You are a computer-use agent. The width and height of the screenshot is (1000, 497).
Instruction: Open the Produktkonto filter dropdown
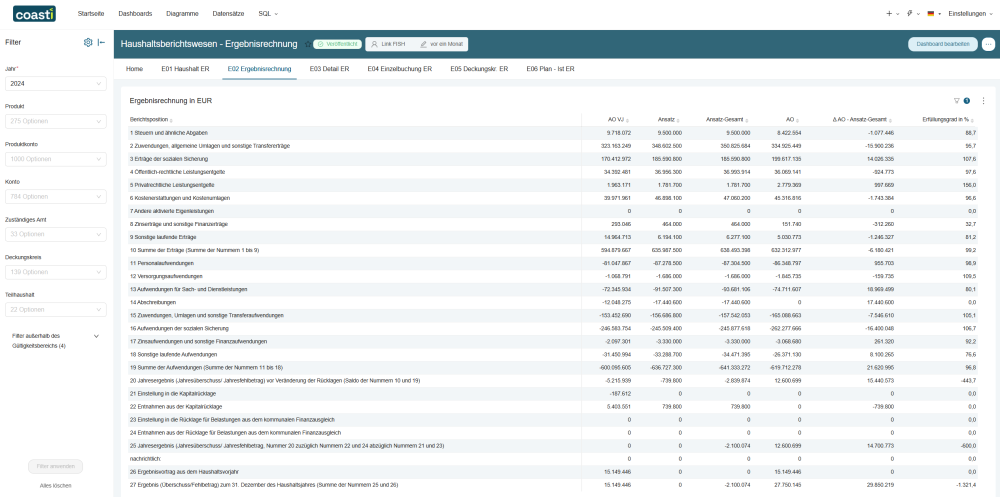(55, 159)
